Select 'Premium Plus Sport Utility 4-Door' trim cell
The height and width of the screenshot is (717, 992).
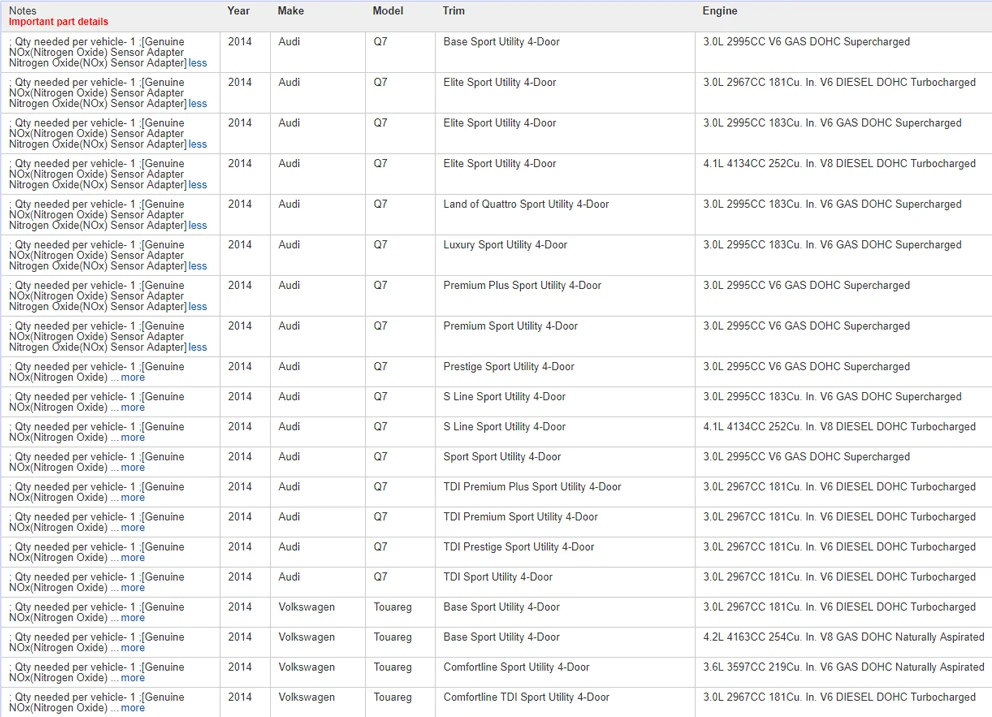pos(522,285)
